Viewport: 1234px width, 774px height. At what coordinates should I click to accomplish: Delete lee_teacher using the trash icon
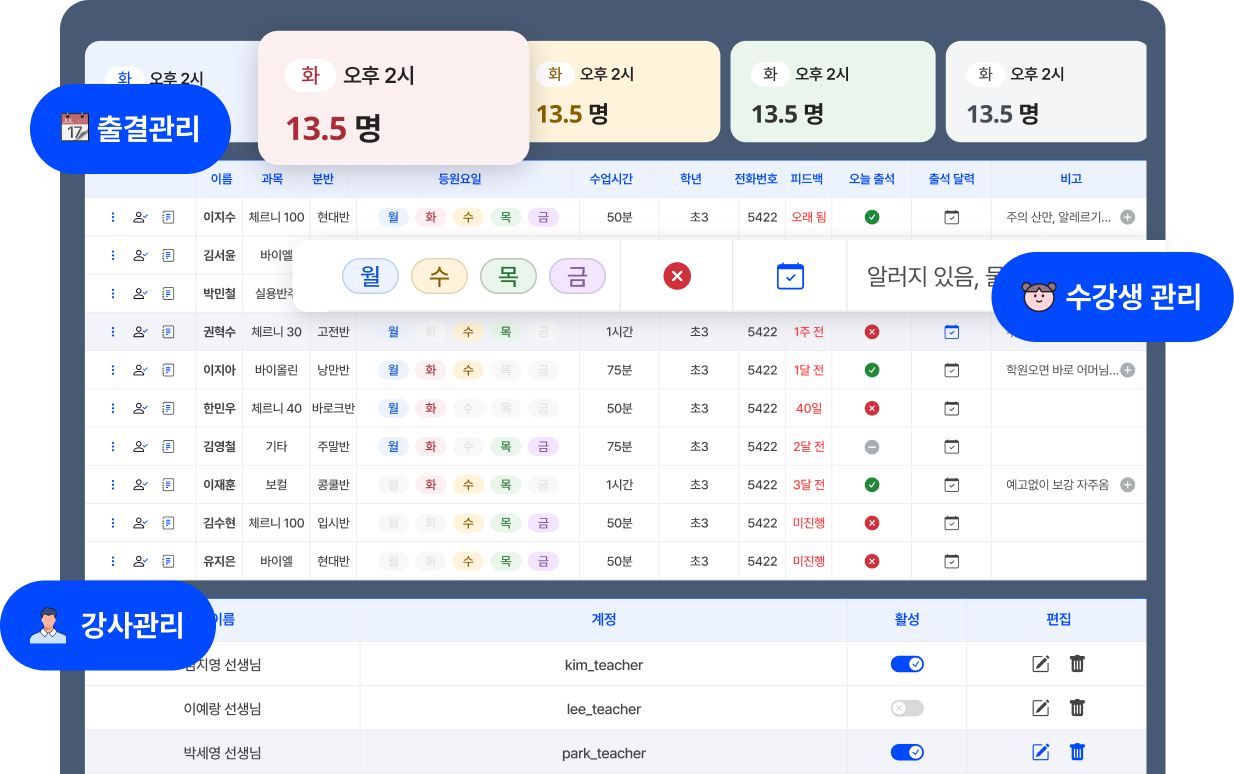pyautogui.click(x=1076, y=708)
